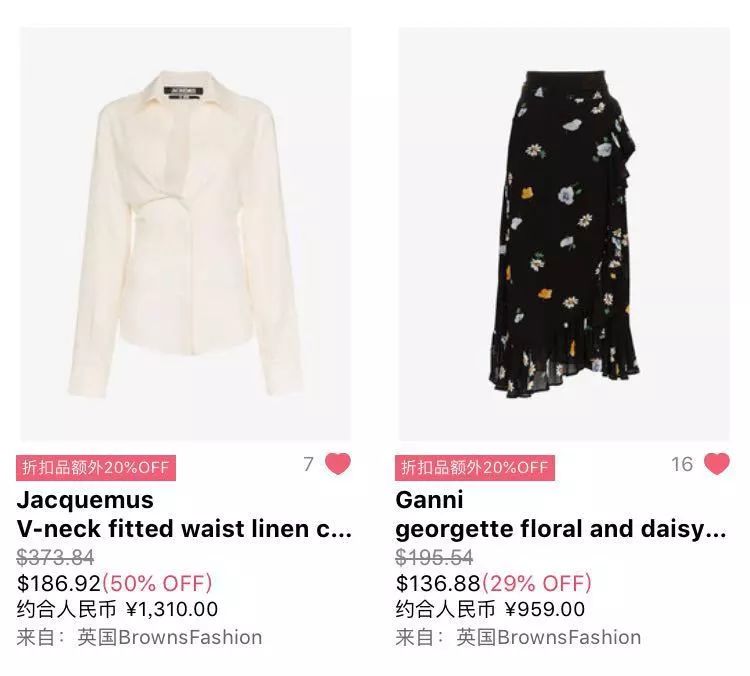This screenshot has height=676, width=750.
Task: Click the crossed-out $373.84 original price
Action: (x=55, y=557)
